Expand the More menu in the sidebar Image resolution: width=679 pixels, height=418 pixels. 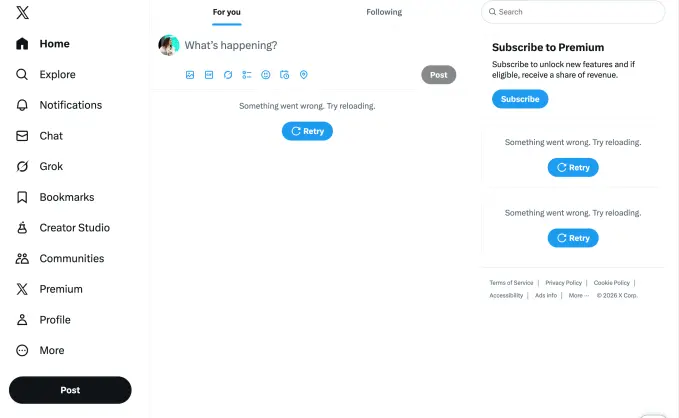coord(51,351)
